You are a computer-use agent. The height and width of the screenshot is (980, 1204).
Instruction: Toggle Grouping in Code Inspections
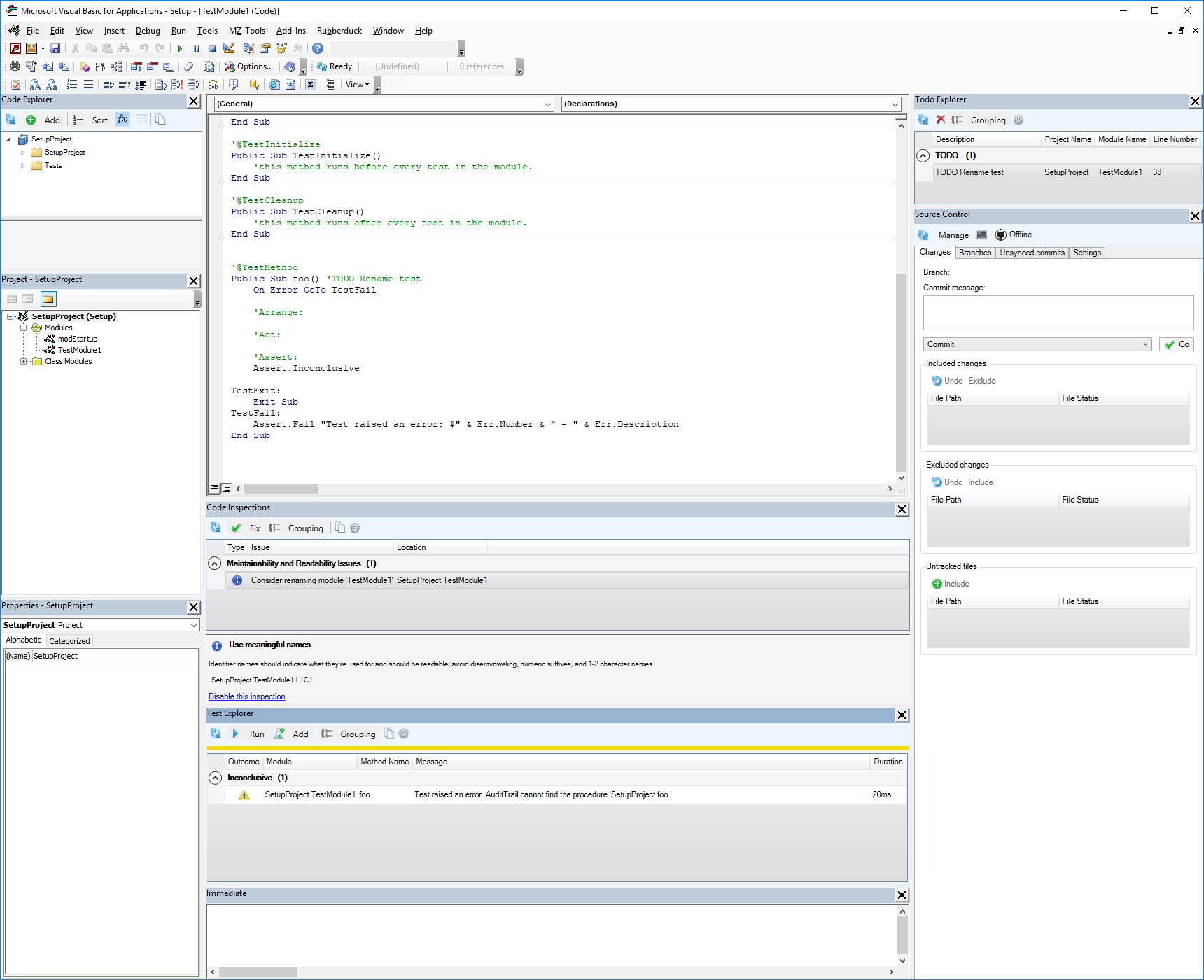(x=297, y=528)
